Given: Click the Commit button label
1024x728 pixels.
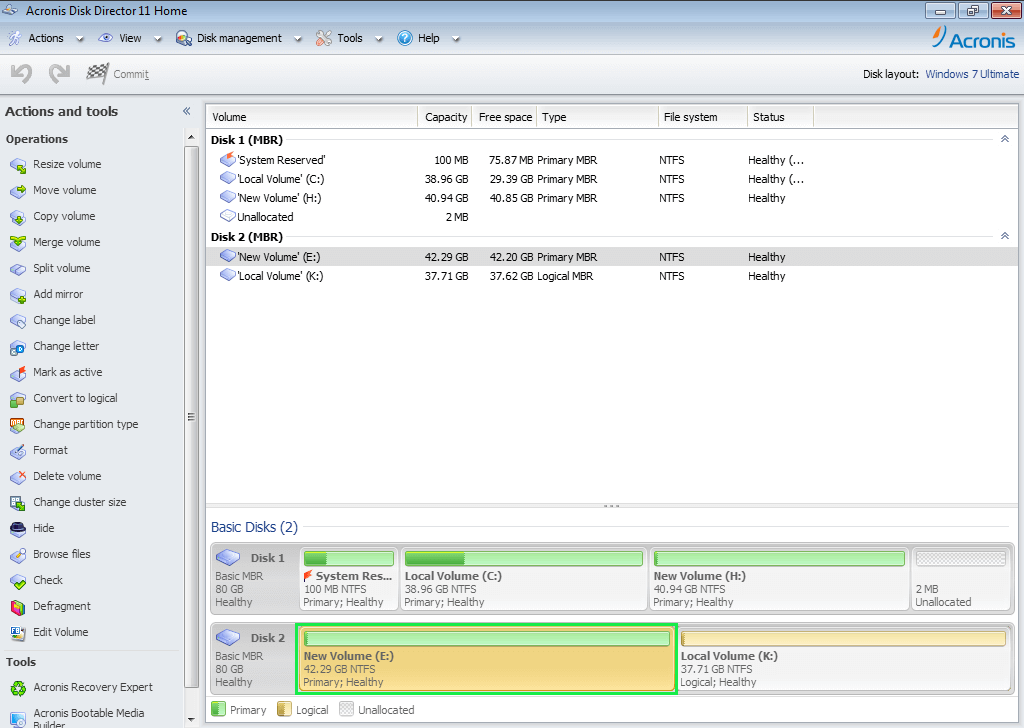Looking at the screenshot, I should [x=131, y=74].
